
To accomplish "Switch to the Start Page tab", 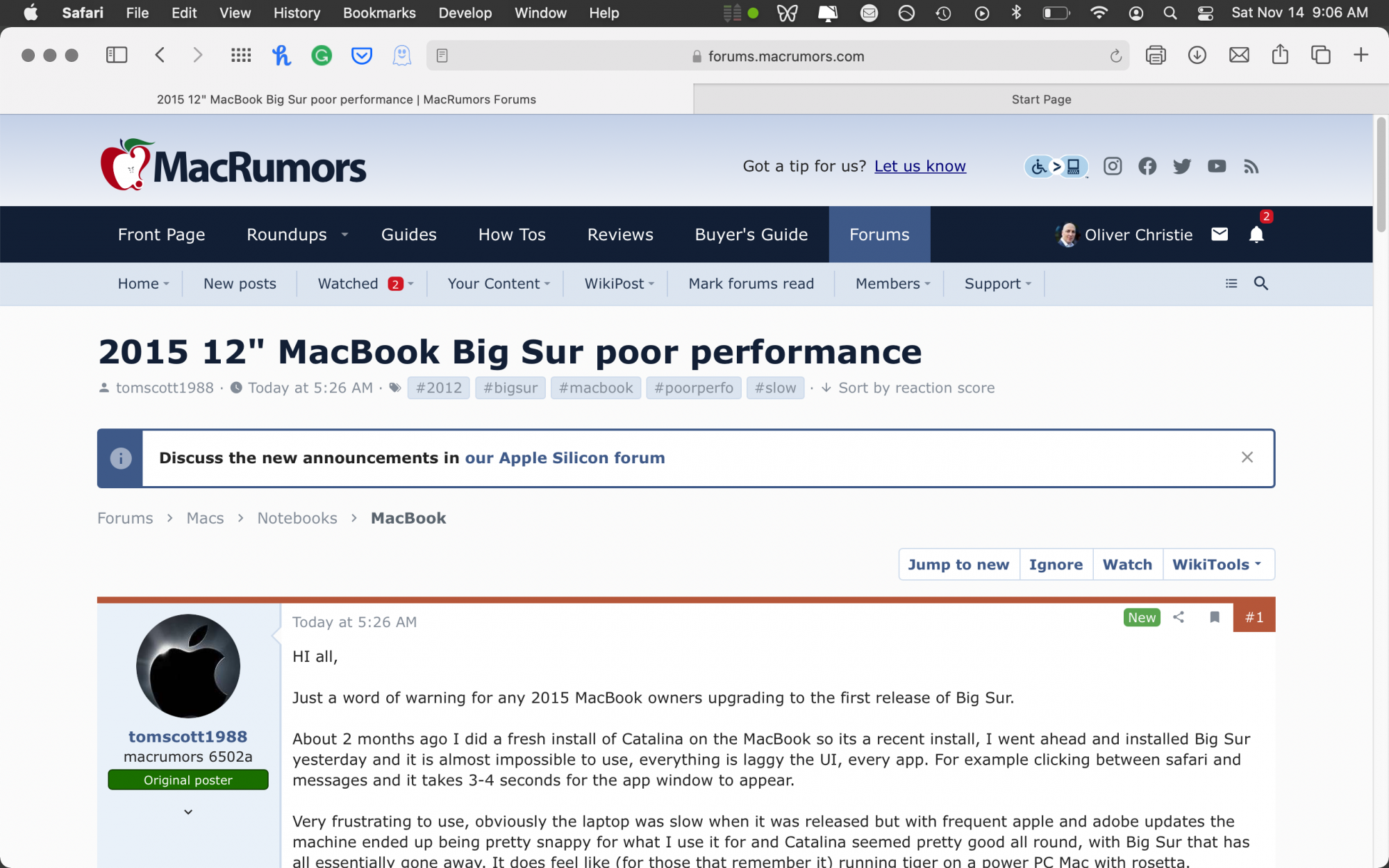I will click(1041, 99).
